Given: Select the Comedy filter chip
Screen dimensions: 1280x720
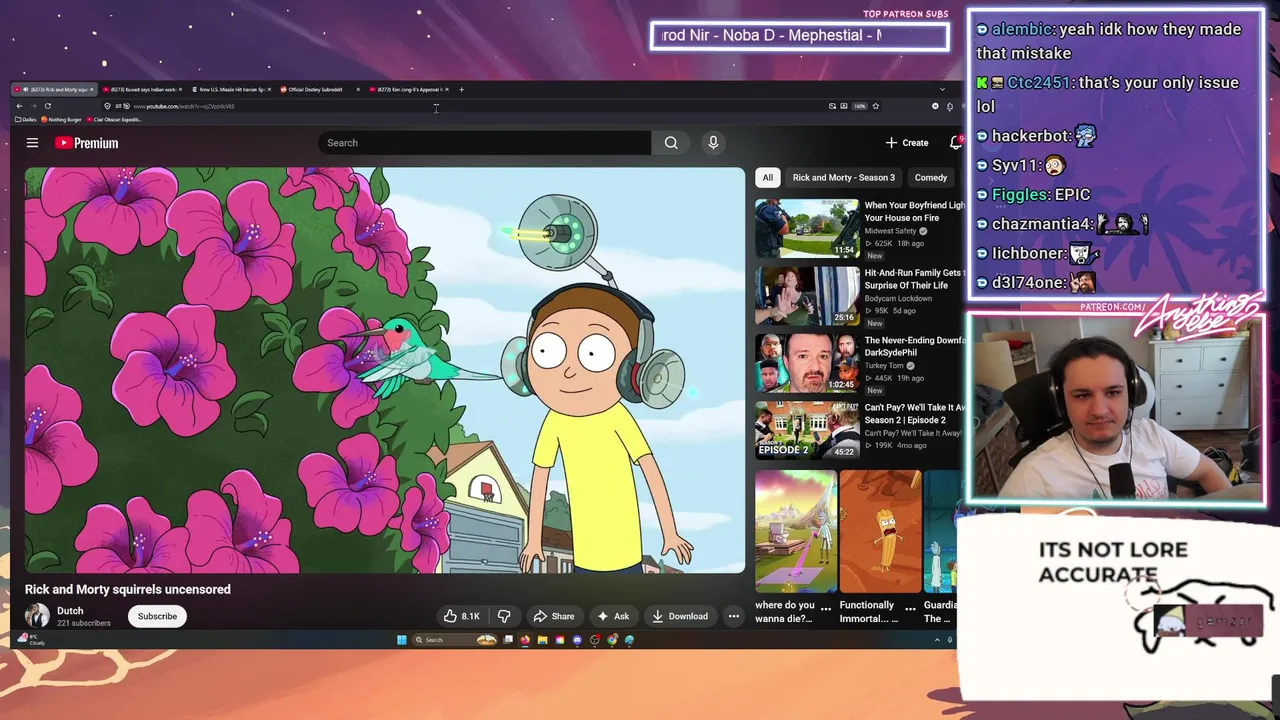Looking at the screenshot, I should pos(931,178).
